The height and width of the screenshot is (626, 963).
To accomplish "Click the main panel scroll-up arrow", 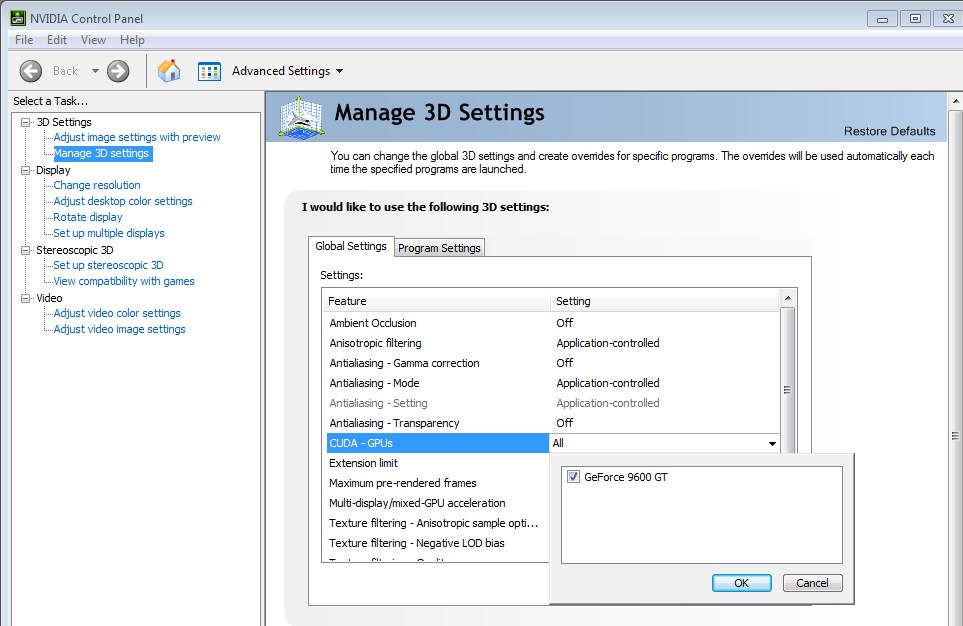I will 955,101.
